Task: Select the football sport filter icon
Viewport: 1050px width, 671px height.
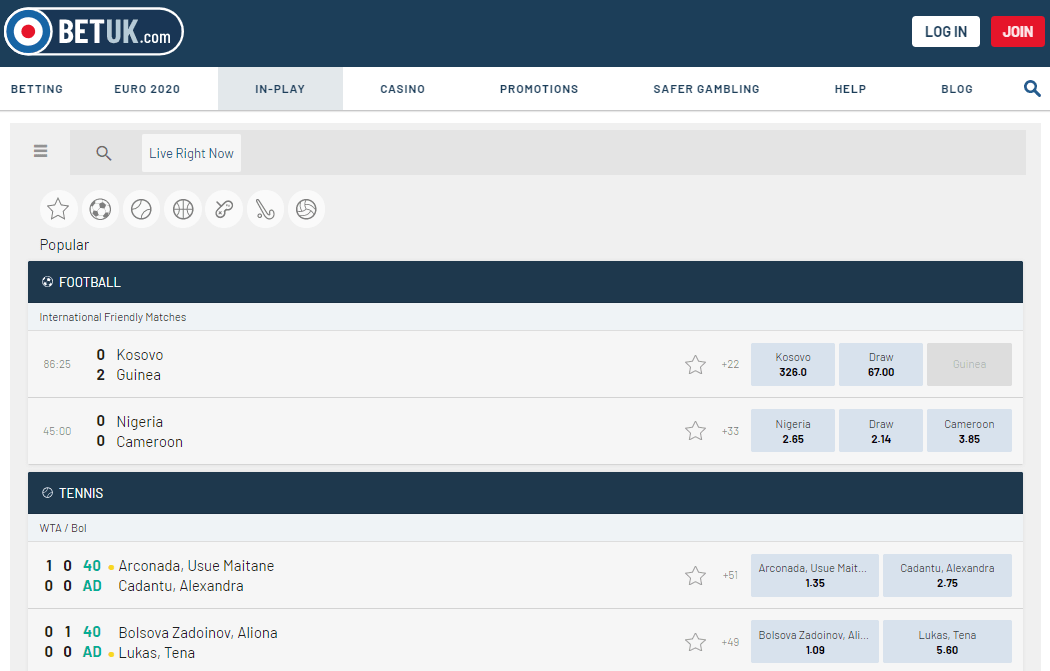Action: click(100, 209)
